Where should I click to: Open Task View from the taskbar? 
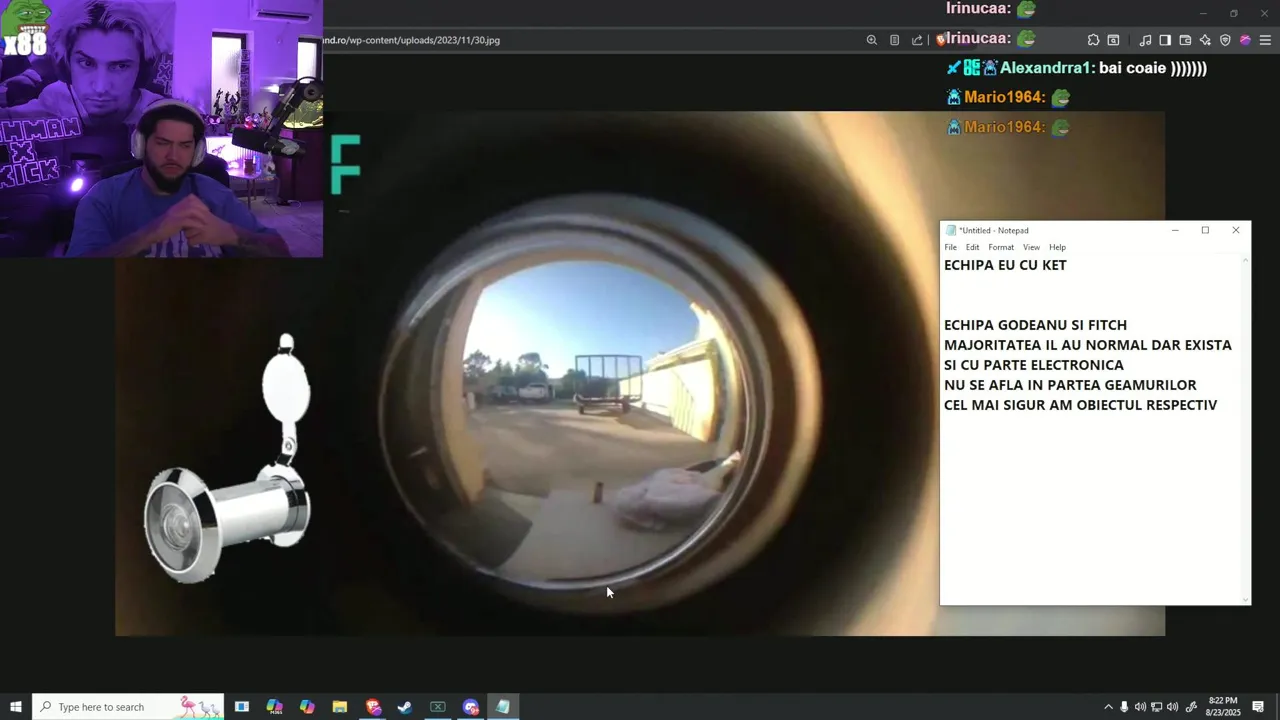[x=241, y=707]
